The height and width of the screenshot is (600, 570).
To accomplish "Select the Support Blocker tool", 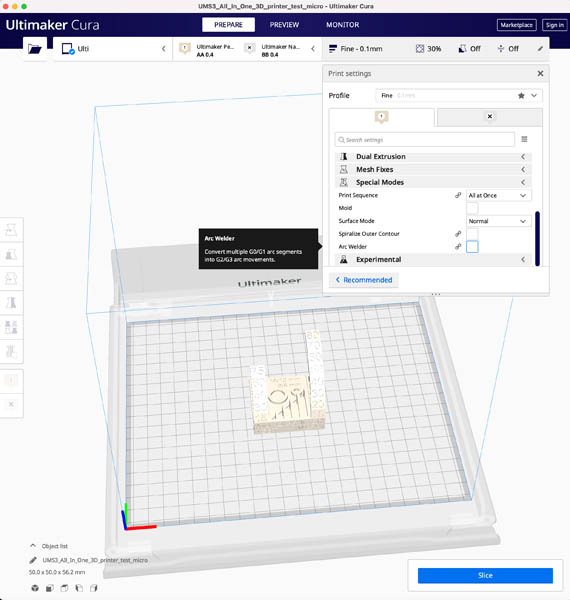I will coord(11,352).
